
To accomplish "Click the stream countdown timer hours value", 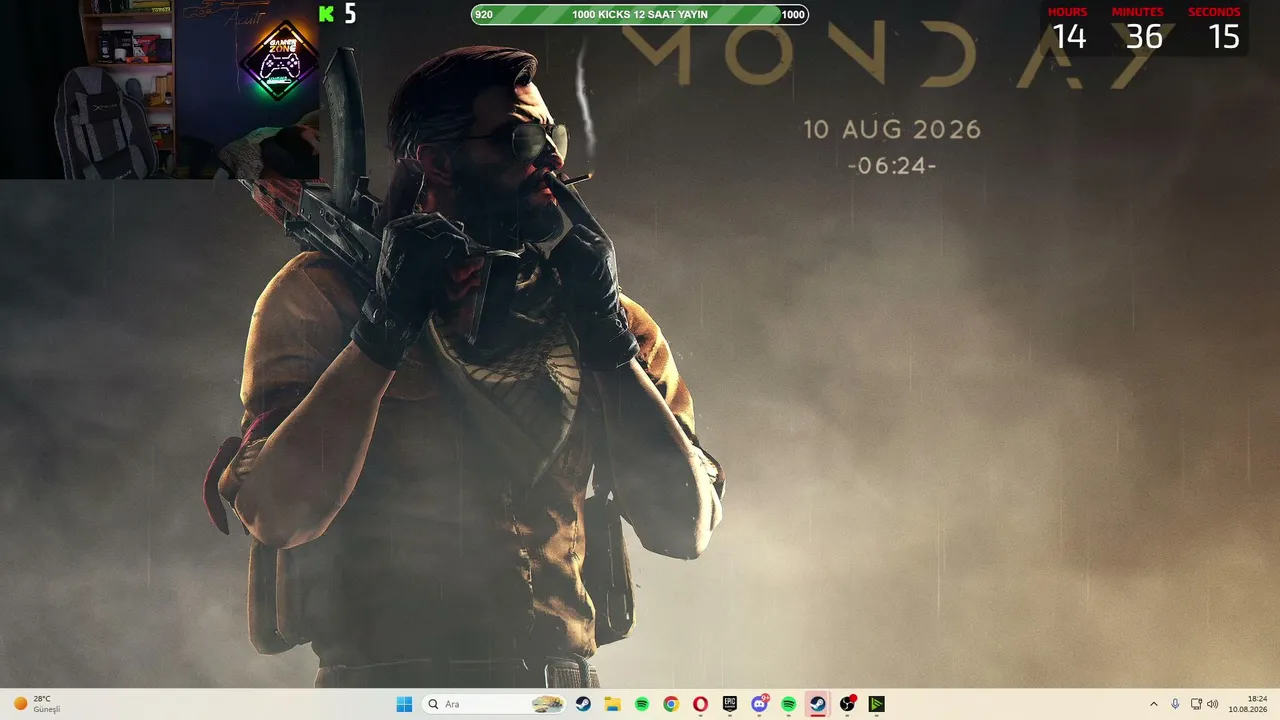I will (x=1069, y=37).
